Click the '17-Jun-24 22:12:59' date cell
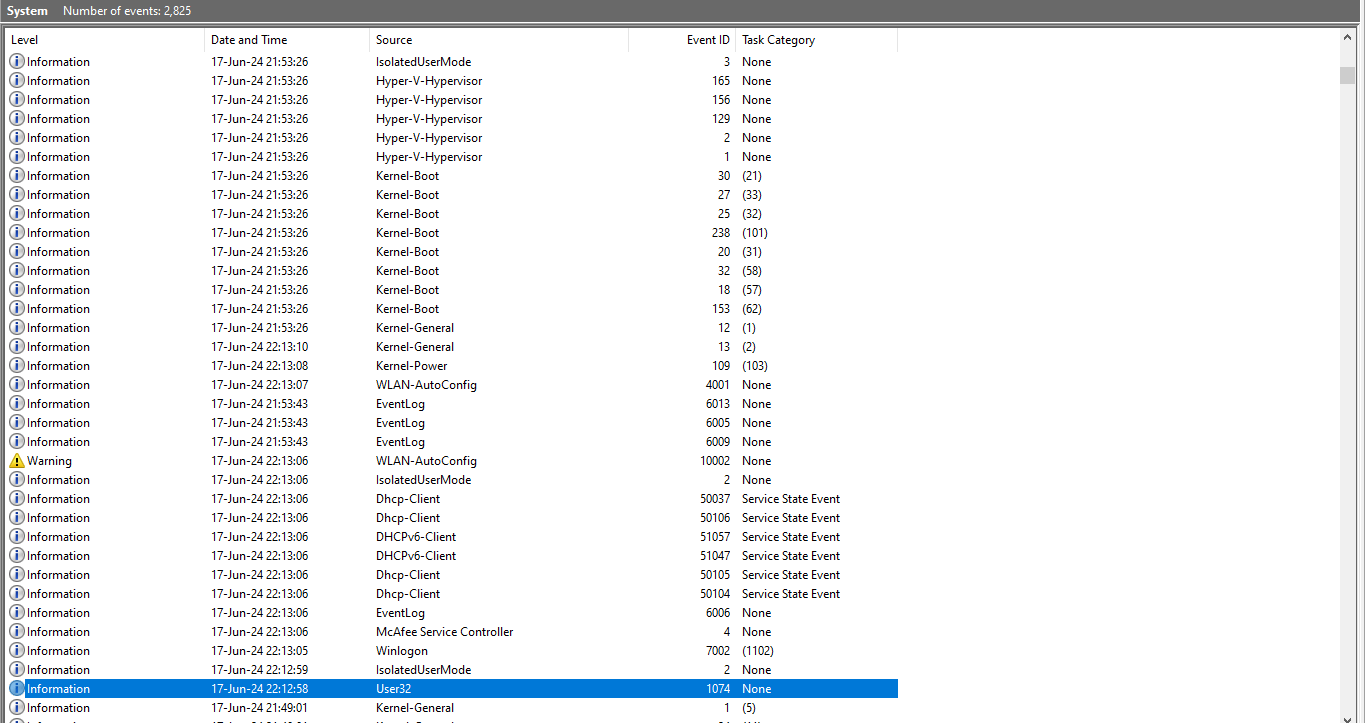 [260, 670]
